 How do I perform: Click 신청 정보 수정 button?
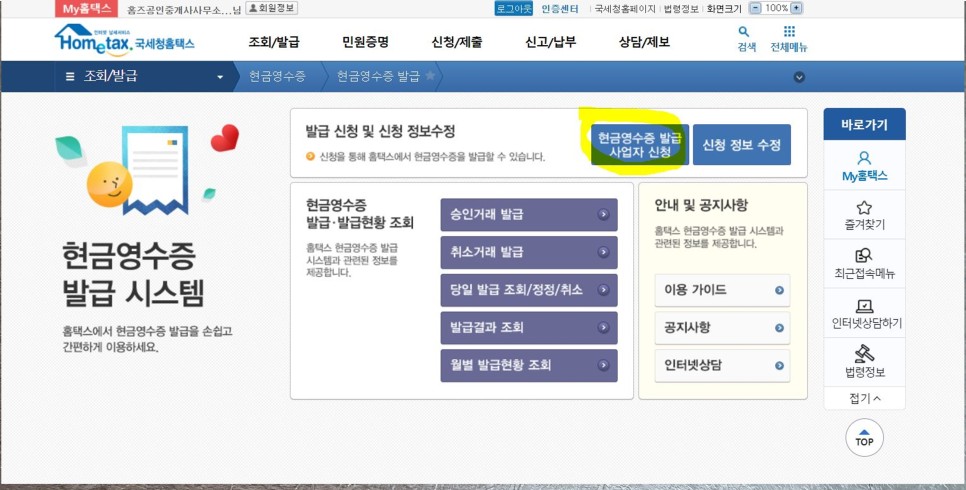742,145
